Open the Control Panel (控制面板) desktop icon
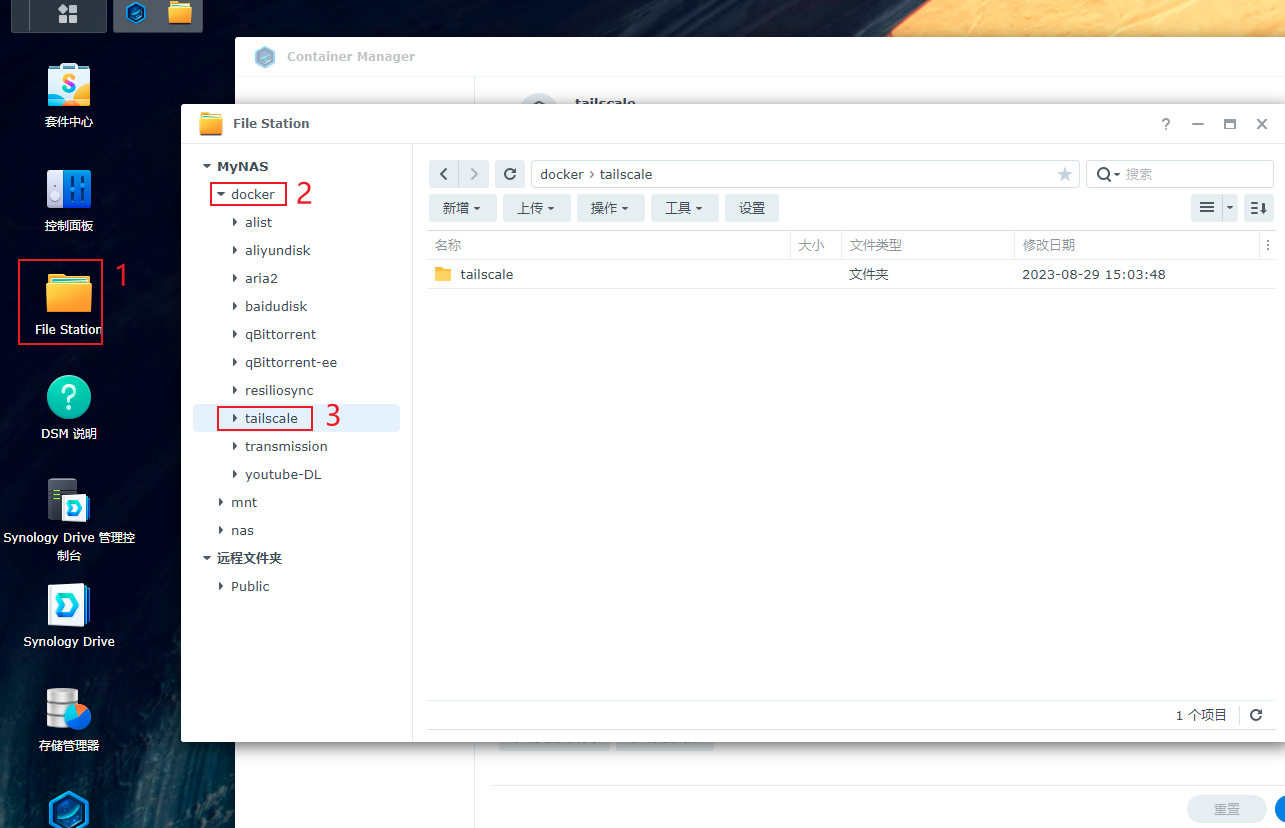Viewport: 1285px width, 828px height. point(69,201)
